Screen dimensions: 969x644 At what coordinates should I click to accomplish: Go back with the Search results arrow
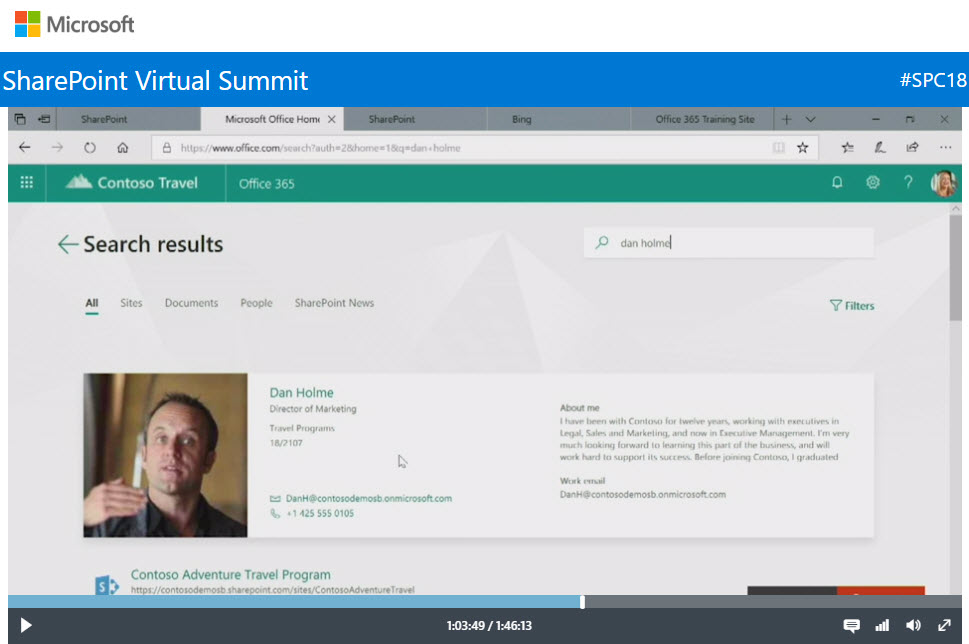(67, 244)
